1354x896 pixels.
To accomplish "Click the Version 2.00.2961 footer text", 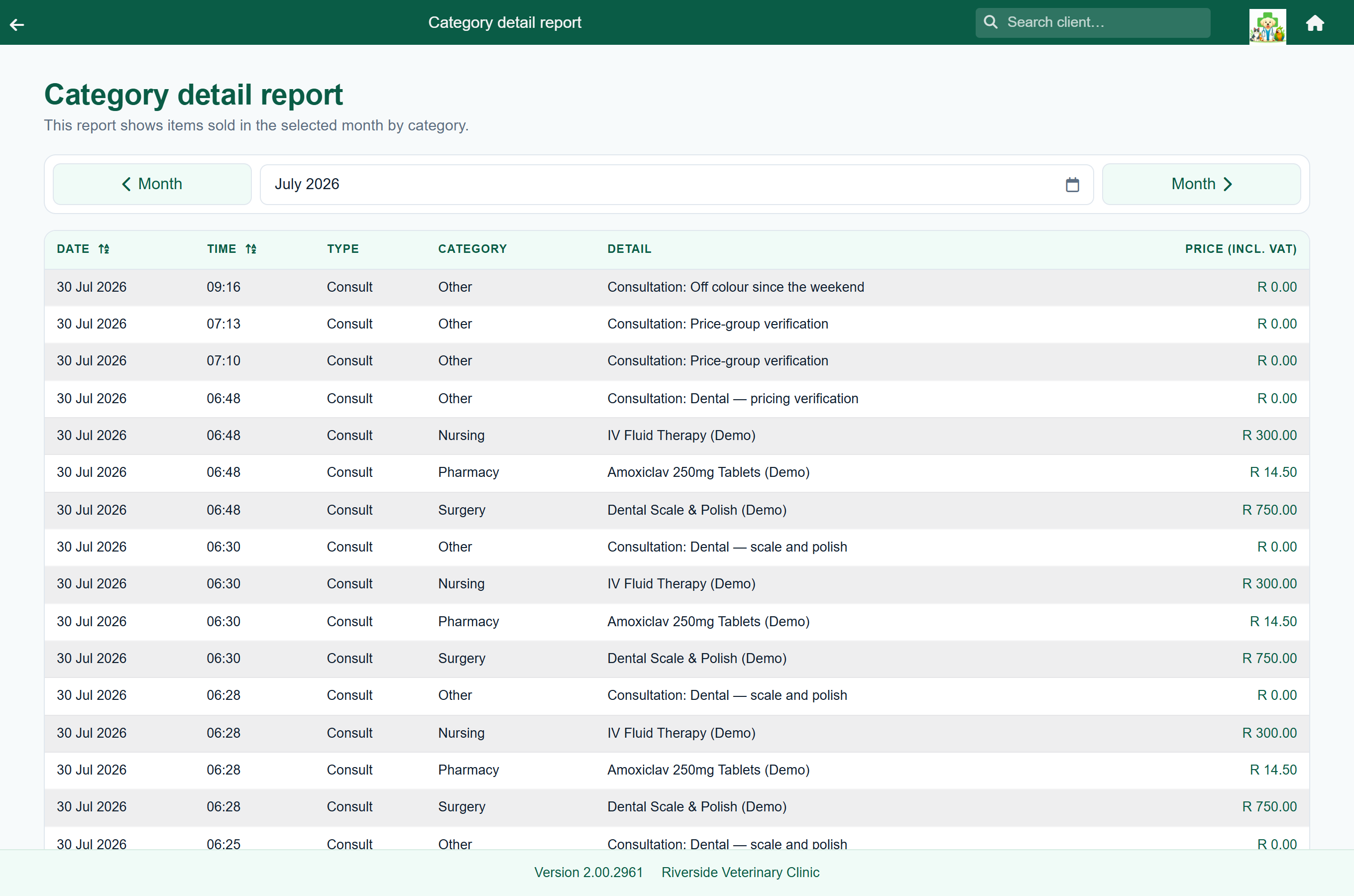I will coord(588,873).
